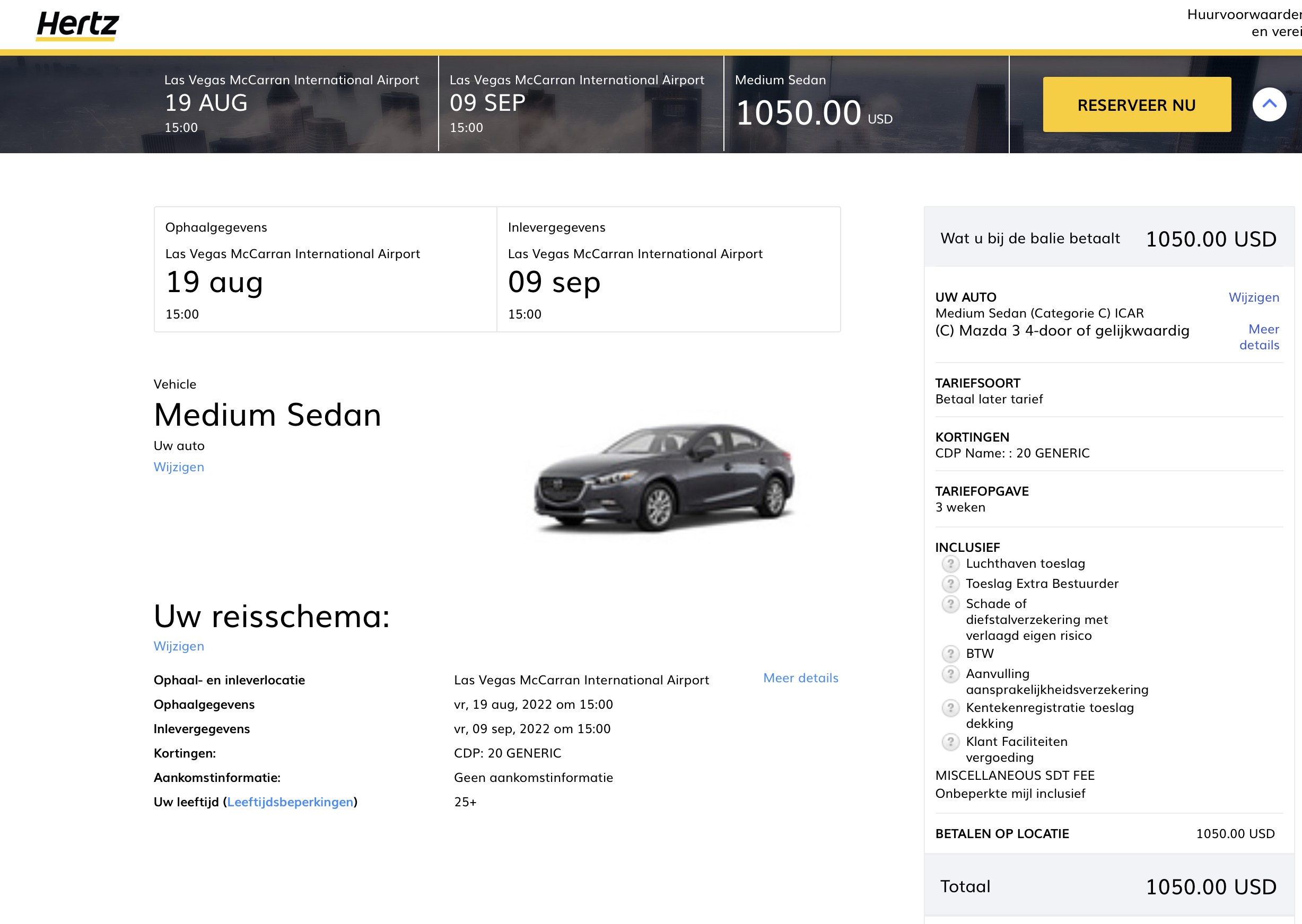Viewport: 1302px width, 924px height.
Task: Click Wijzigen link under Uw reisschema
Action: click(179, 646)
